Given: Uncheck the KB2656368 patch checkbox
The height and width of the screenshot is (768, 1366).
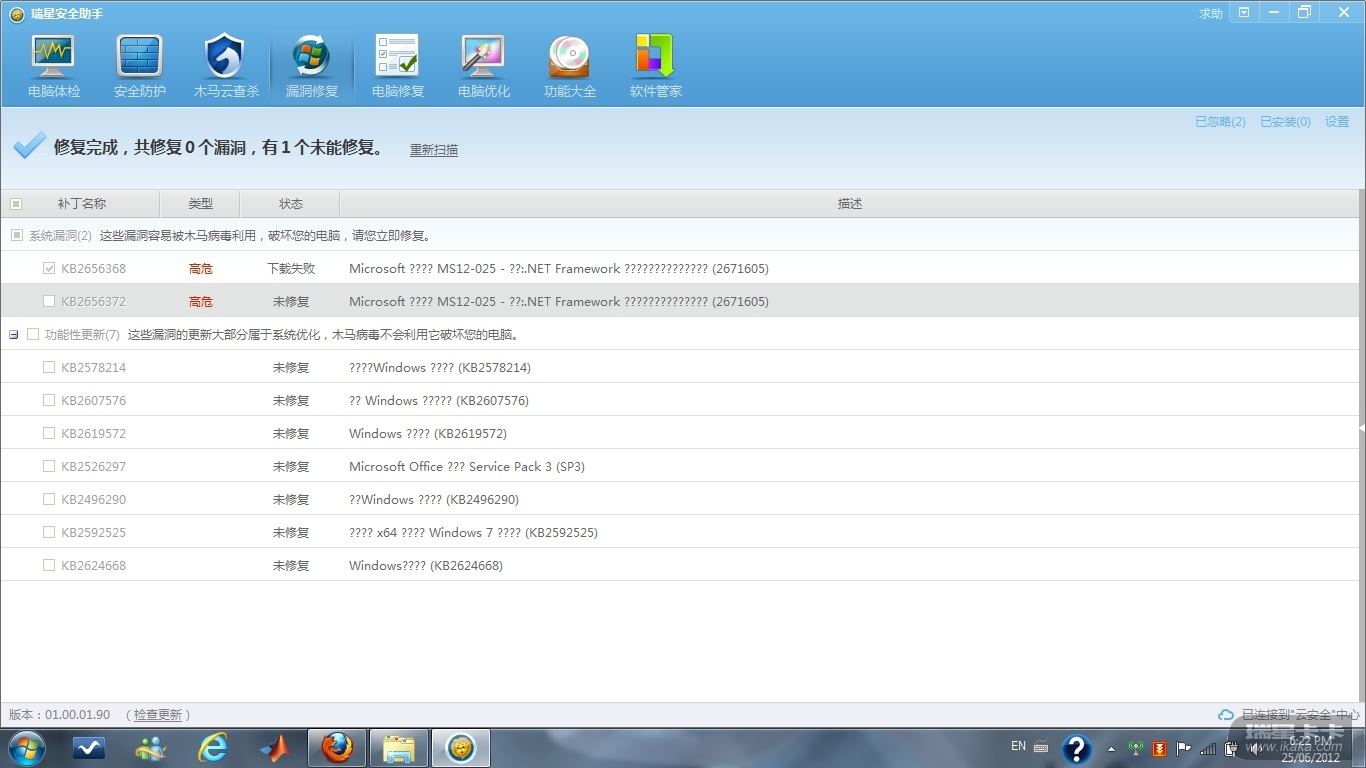Looking at the screenshot, I should [49, 268].
